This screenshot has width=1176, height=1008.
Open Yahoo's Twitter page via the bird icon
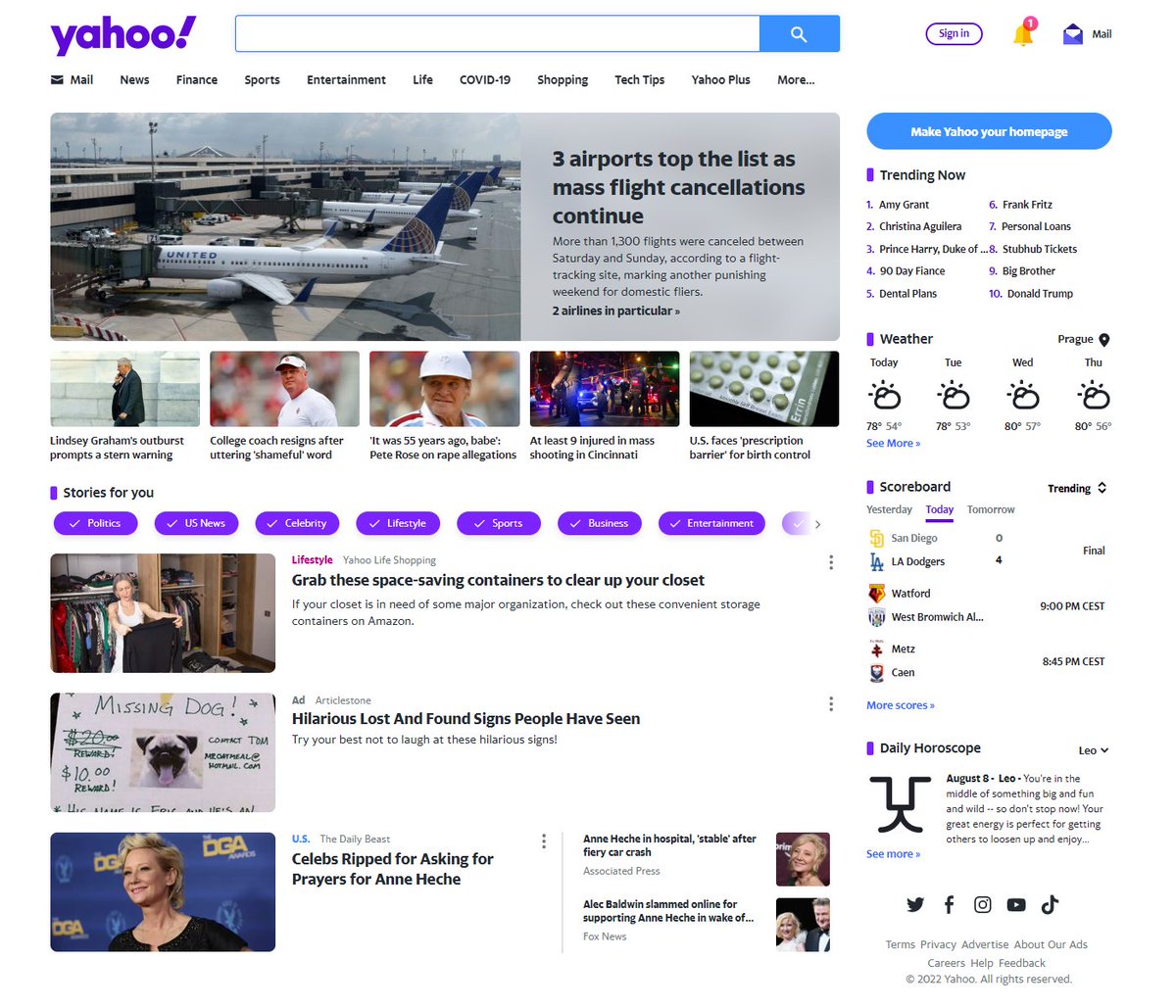click(x=915, y=904)
